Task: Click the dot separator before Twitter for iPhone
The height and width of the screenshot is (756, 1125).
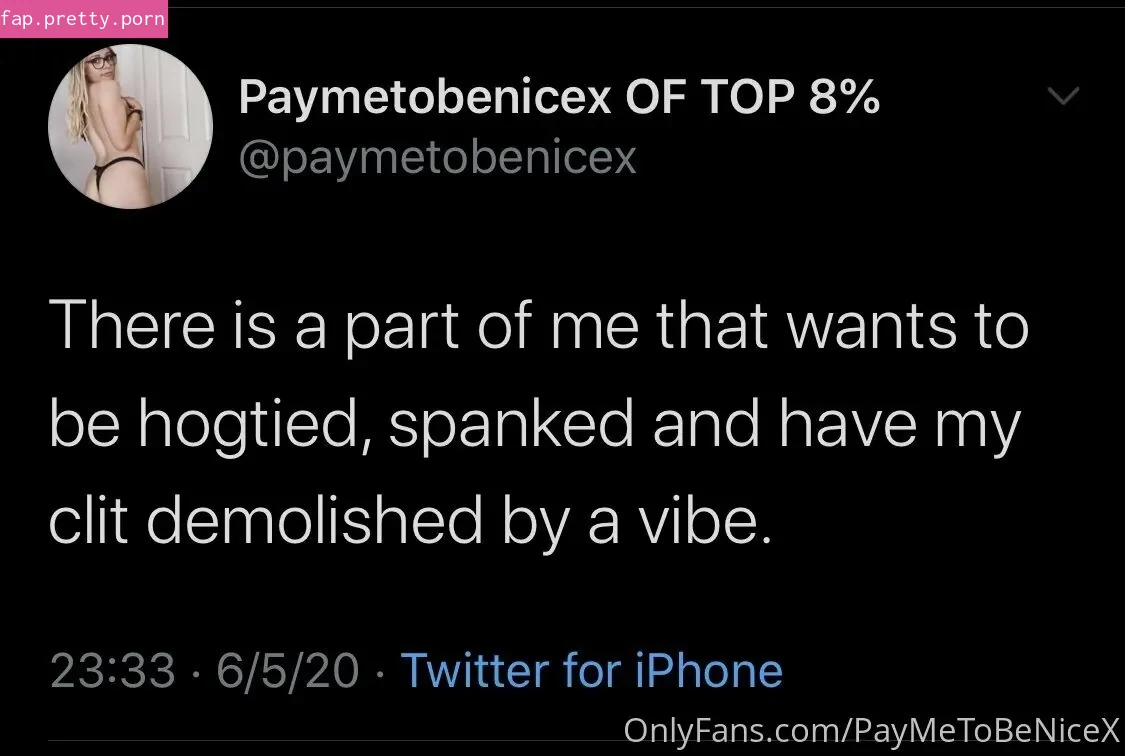Action: point(380,674)
